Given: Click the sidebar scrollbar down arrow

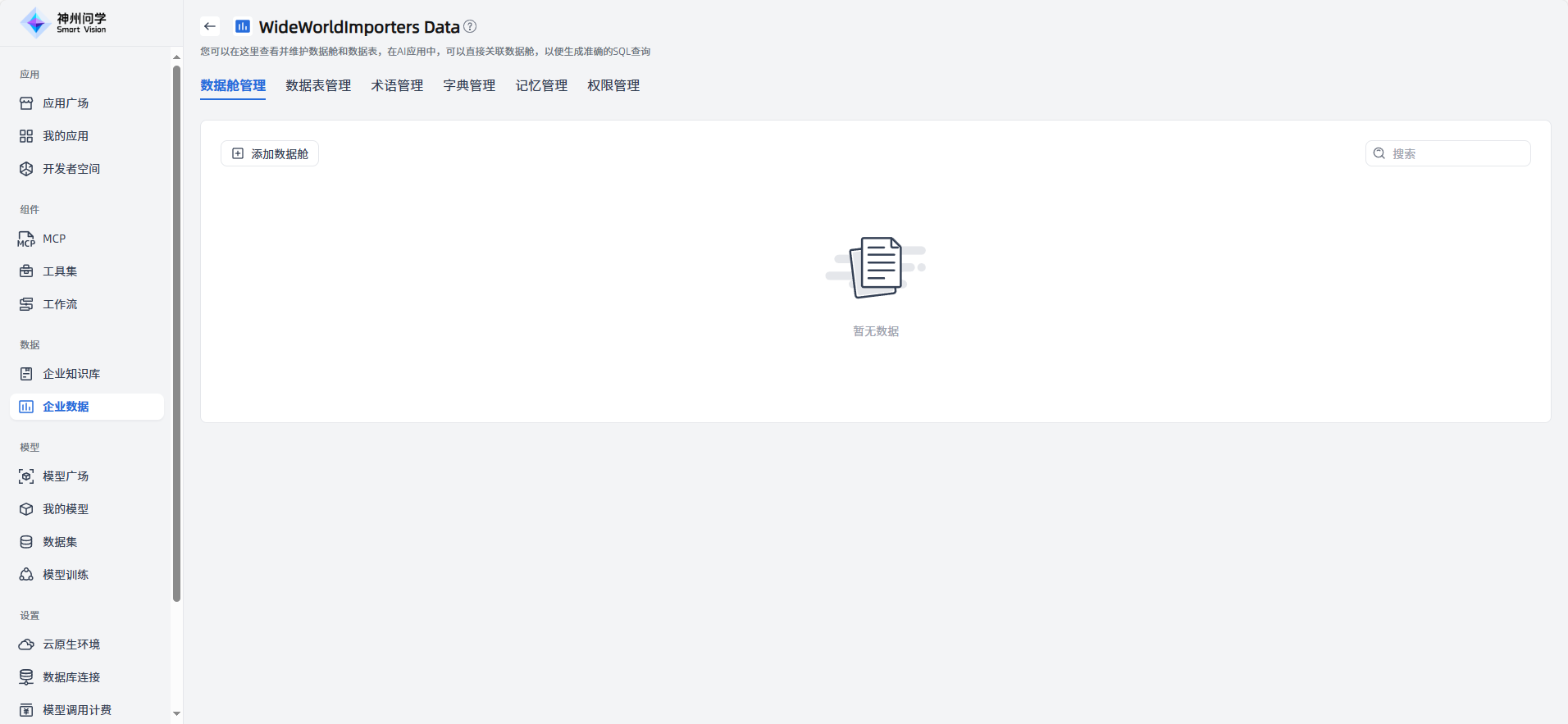Looking at the screenshot, I should click(176, 713).
